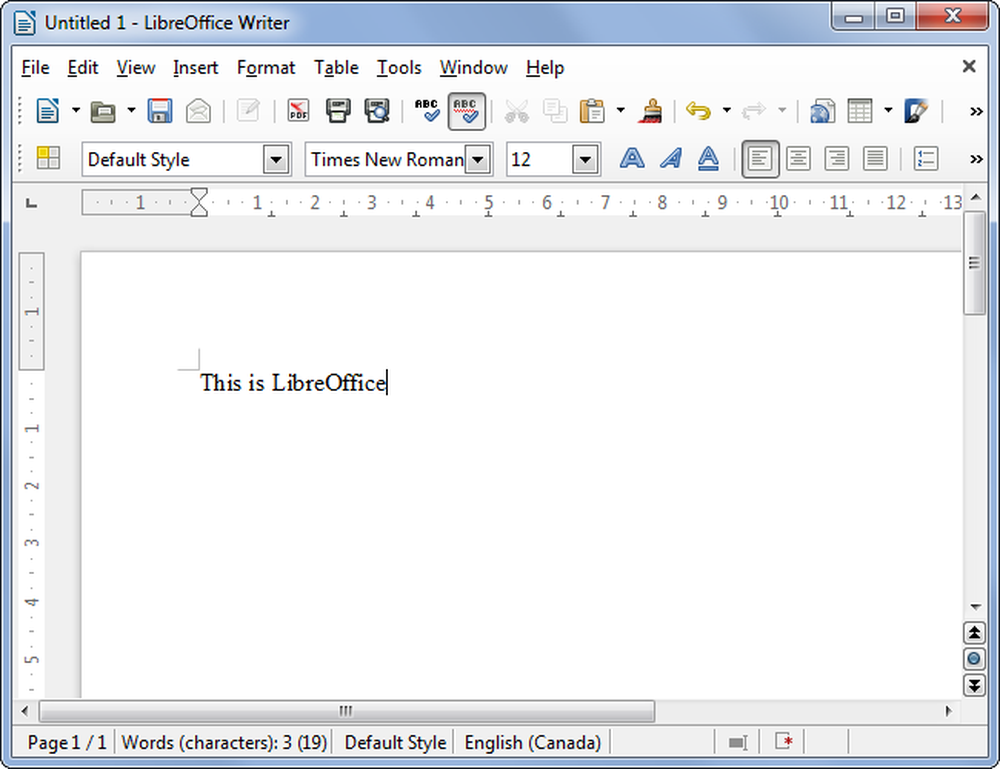1000x769 pixels.
Task: Click the Next Page navigation button
Action: coord(974,685)
